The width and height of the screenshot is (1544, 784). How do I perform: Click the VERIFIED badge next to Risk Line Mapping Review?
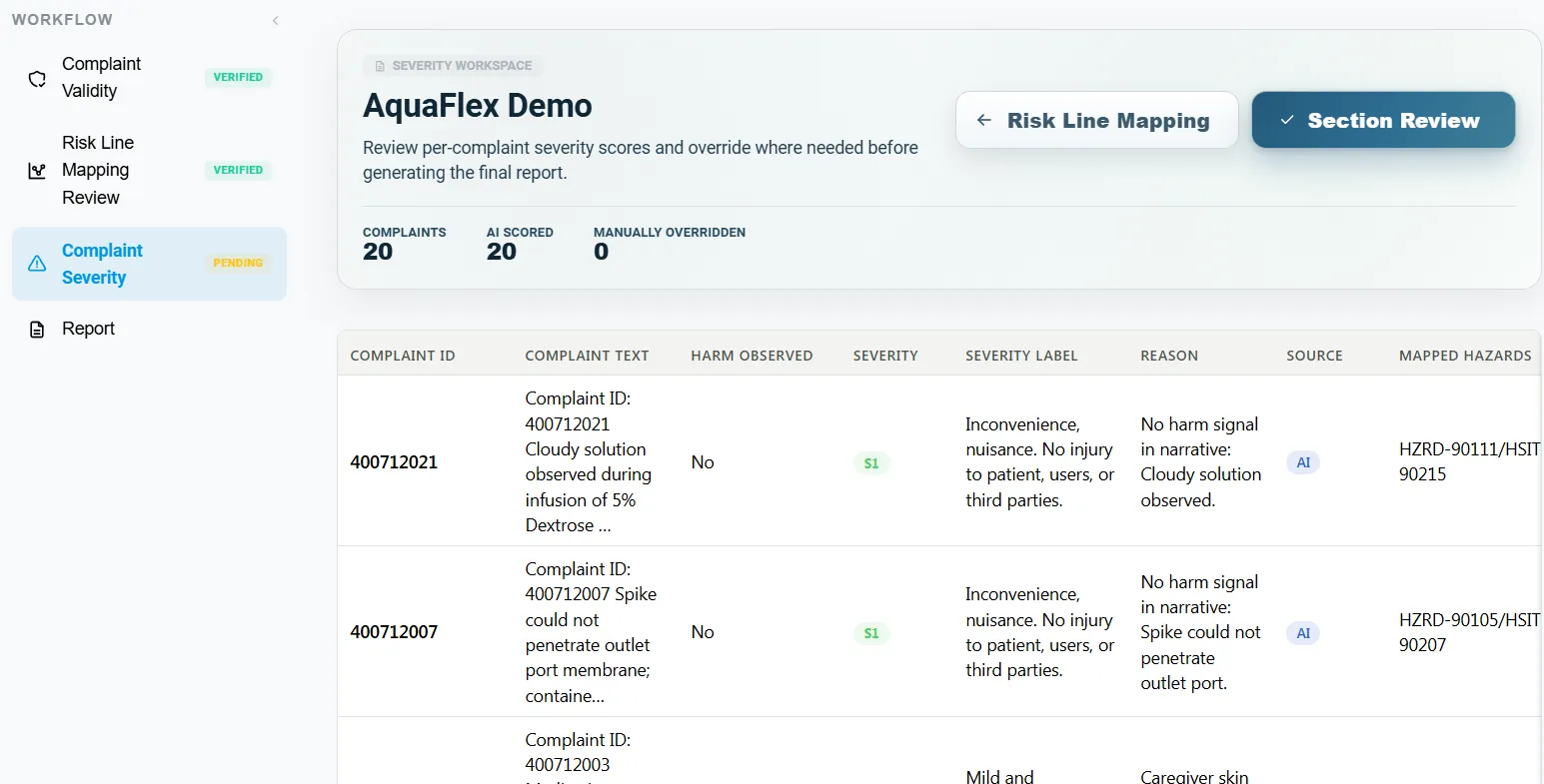click(x=238, y=170)
